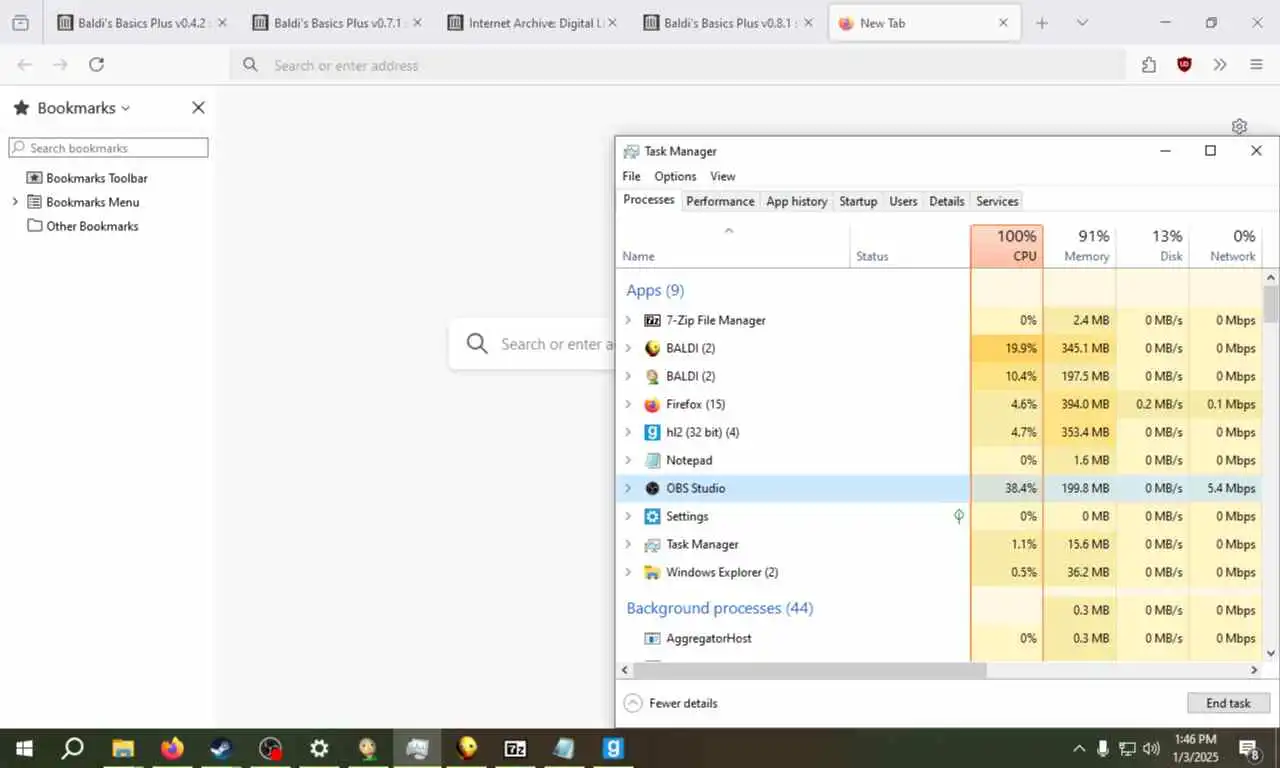1280x768 pixels.
Task: Show hidden system tray icons
Action: [x=1079, y=748]
